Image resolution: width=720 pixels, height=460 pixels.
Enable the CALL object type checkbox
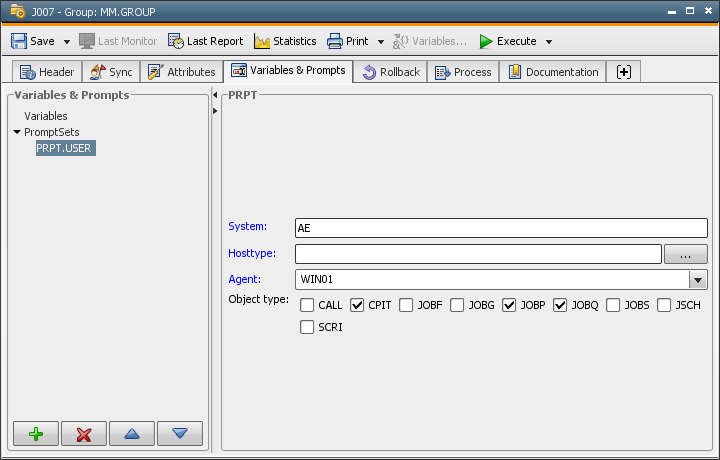[307, 305]
